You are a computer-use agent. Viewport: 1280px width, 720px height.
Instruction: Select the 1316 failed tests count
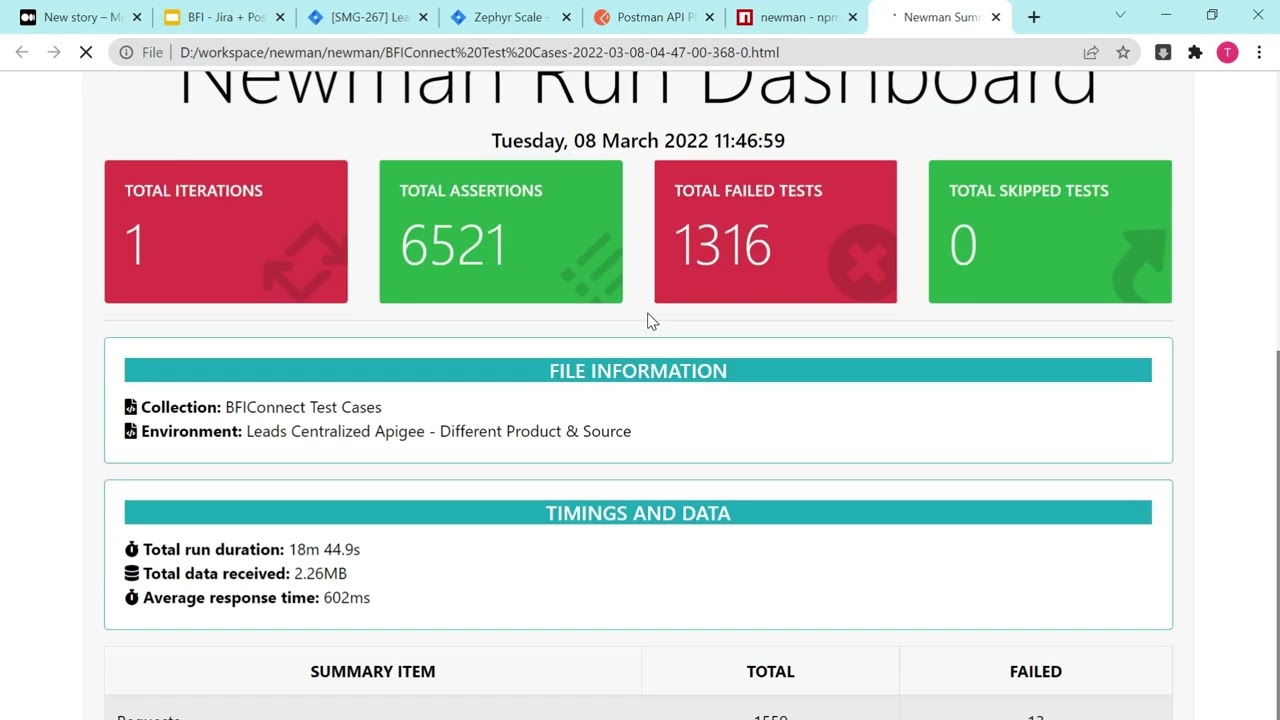coord(722,245)
